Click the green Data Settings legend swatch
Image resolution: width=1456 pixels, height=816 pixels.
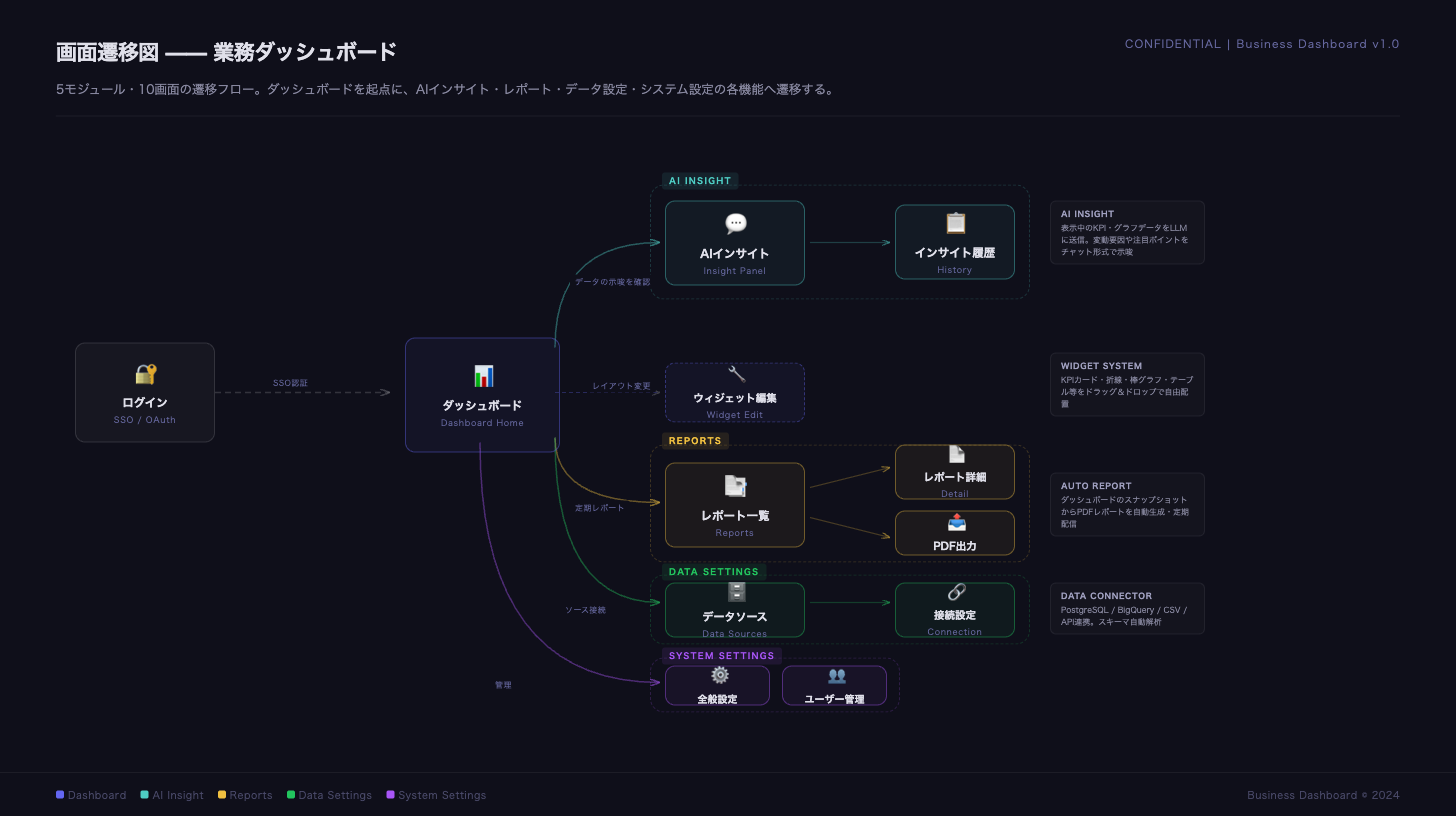click(291, 795)
